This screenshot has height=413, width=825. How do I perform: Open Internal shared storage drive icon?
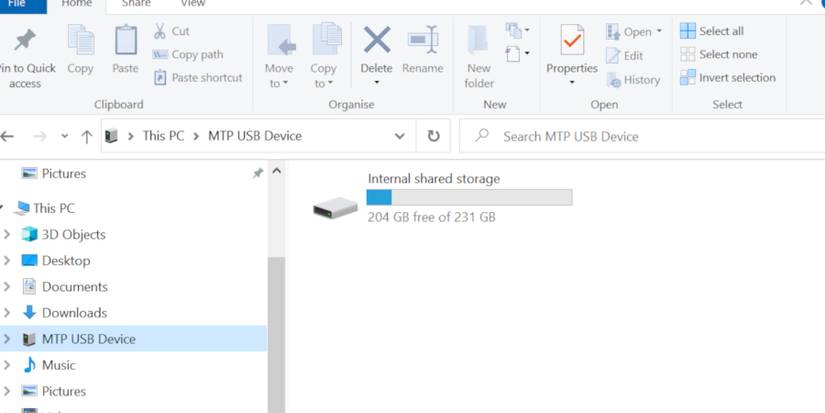(x=335, y=208)
